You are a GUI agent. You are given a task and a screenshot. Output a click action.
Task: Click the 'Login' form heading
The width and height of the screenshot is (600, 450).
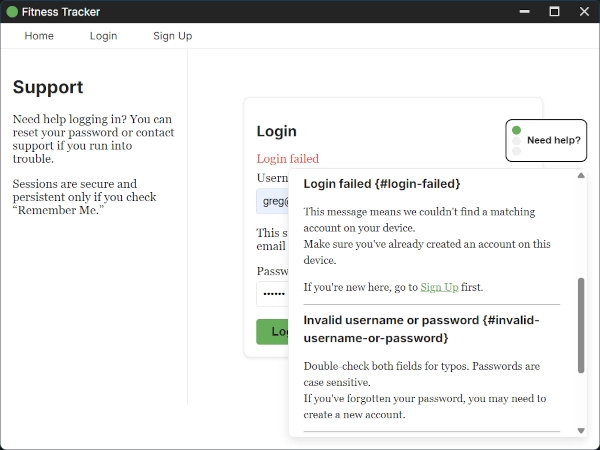(x=276, y=131)
